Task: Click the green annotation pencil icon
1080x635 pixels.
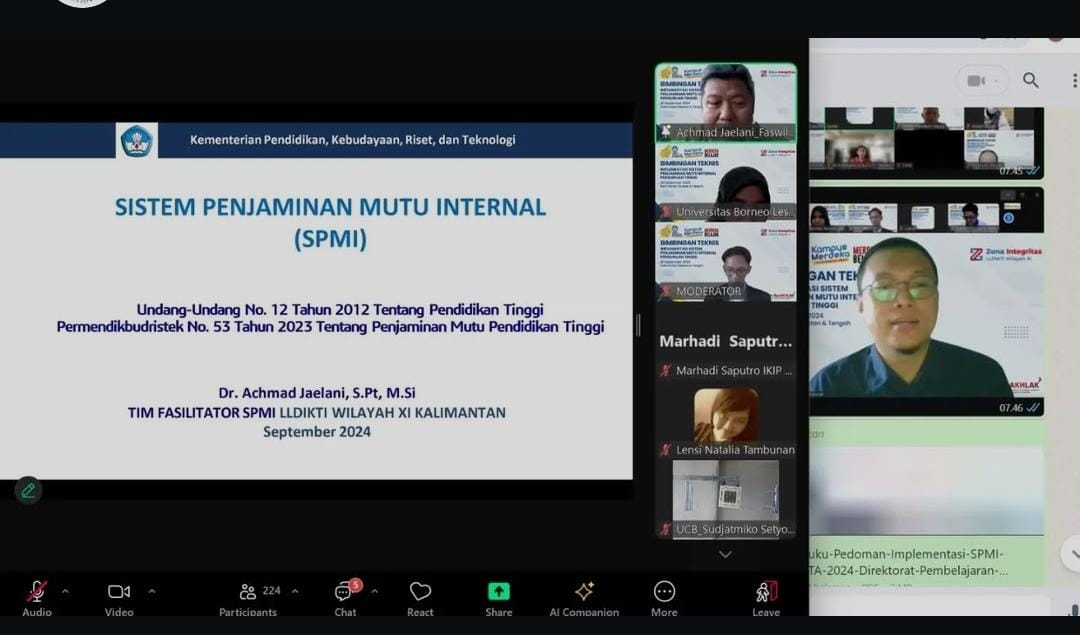Action: pyautogui.click(x=28, y=490)
